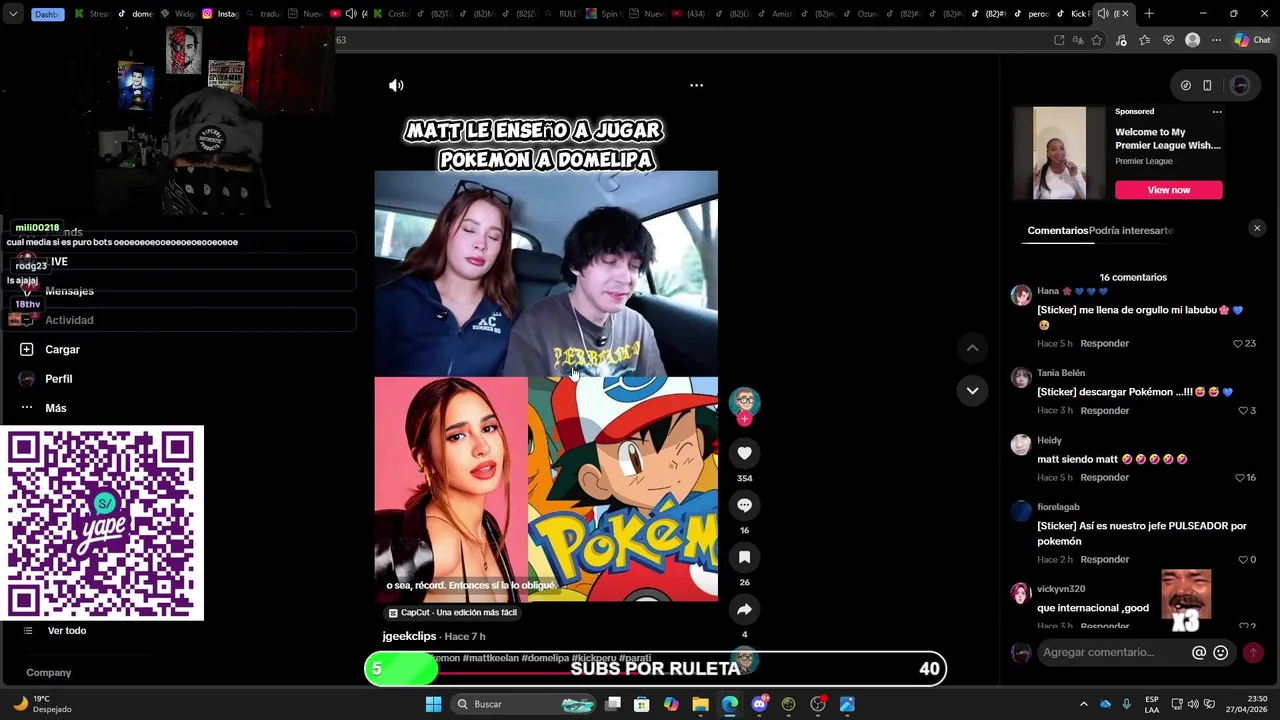The image size is (1280, 720).
Task: Switch to the Comentarios tab
Action: (x=1057, y=231)
